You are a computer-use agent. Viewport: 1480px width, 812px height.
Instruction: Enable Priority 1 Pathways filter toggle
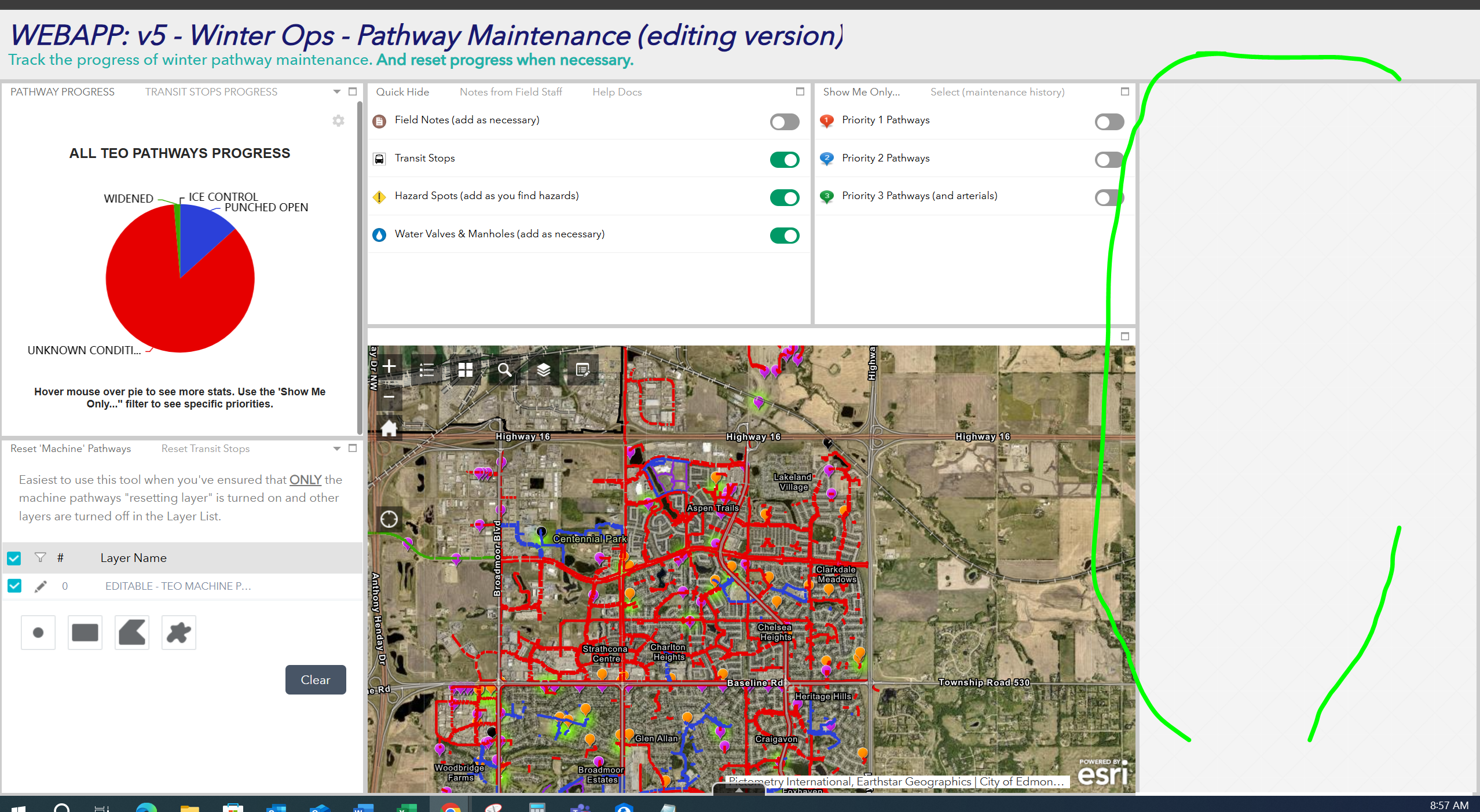click(x=1109, y=122)
